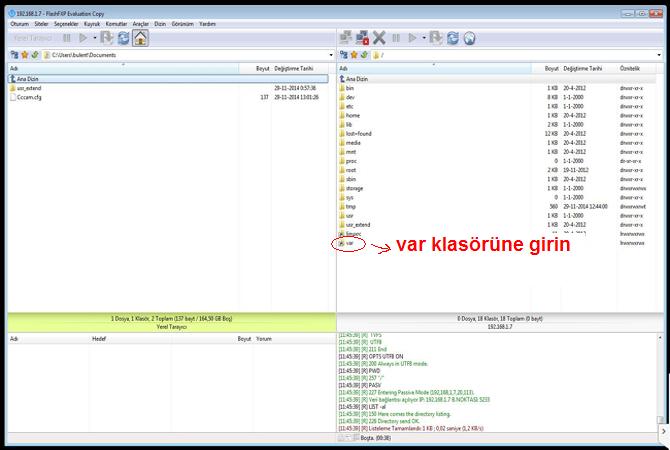Open the Siteler menu
This screenshot has width=670, height=450.
pos(41,23)
